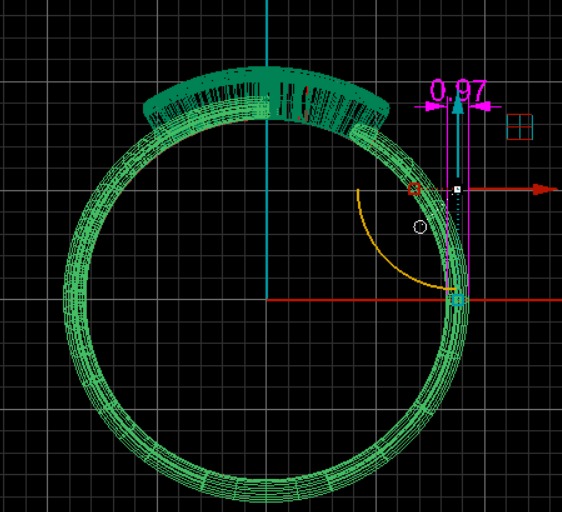Click the red-teal planar move grid handle

(520, 127)
